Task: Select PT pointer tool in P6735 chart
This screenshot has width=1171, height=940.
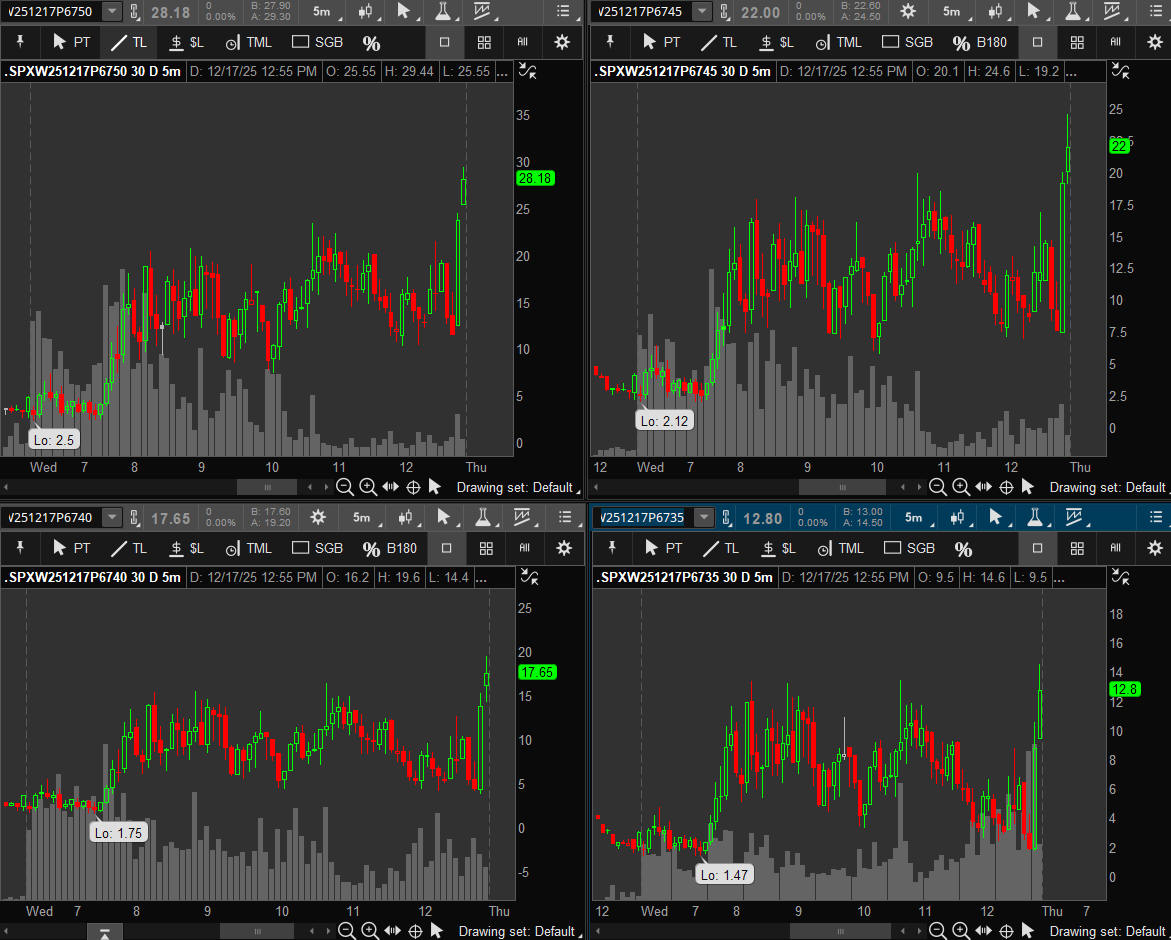Action: click(663, 548)
